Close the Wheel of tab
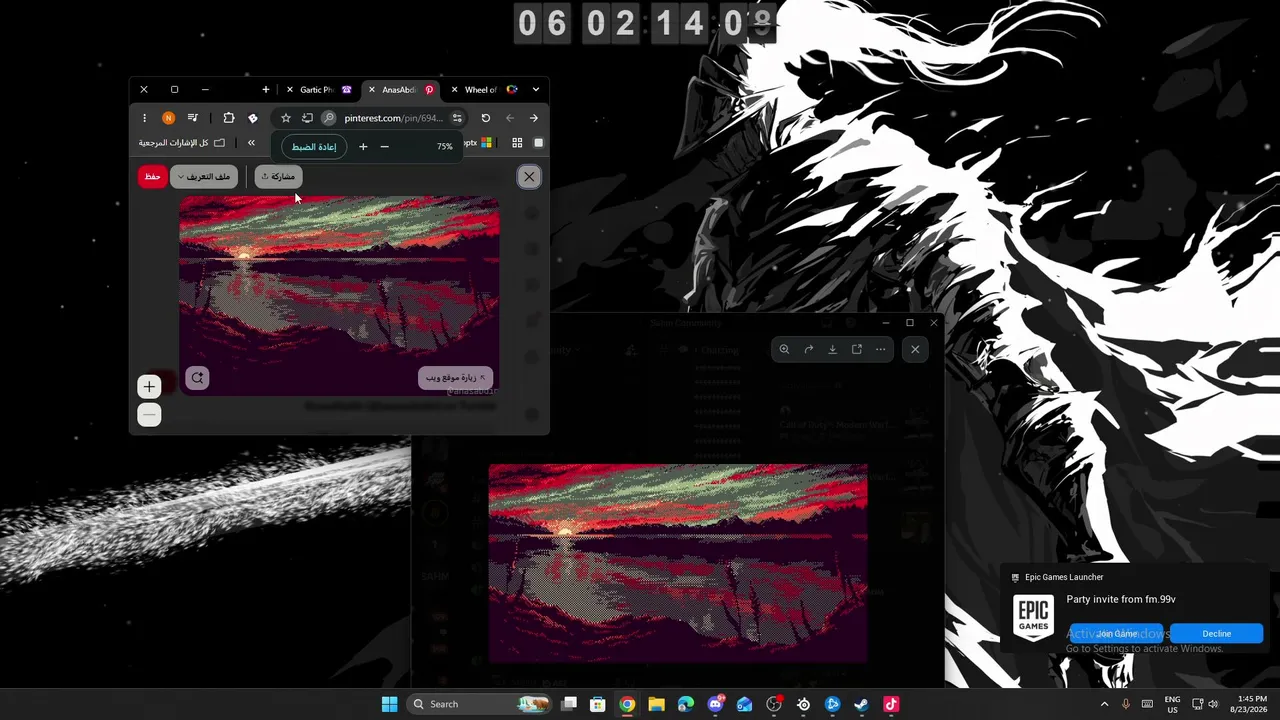 [x=454, y=90]
